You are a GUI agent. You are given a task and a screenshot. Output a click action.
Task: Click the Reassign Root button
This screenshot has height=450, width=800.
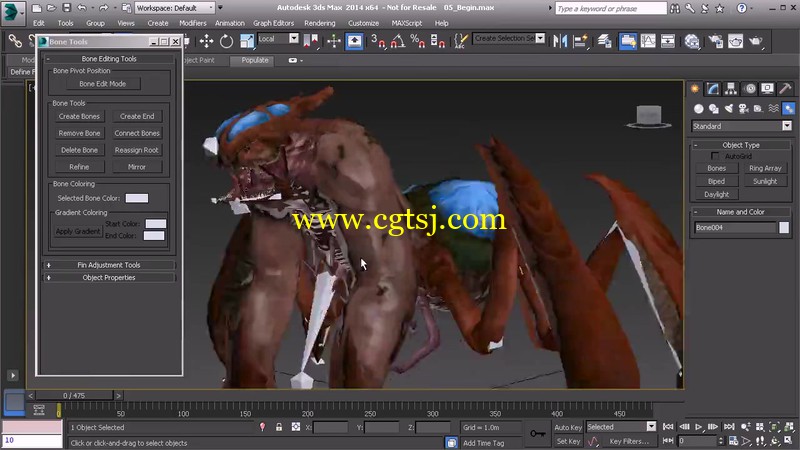(137, 150)
